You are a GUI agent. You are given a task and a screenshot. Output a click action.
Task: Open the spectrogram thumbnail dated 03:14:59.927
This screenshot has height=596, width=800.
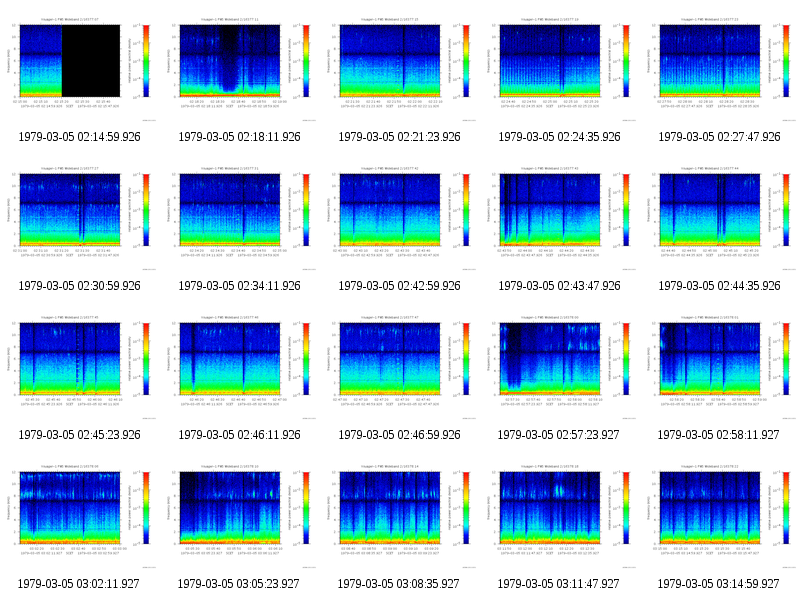coord(719,516)
